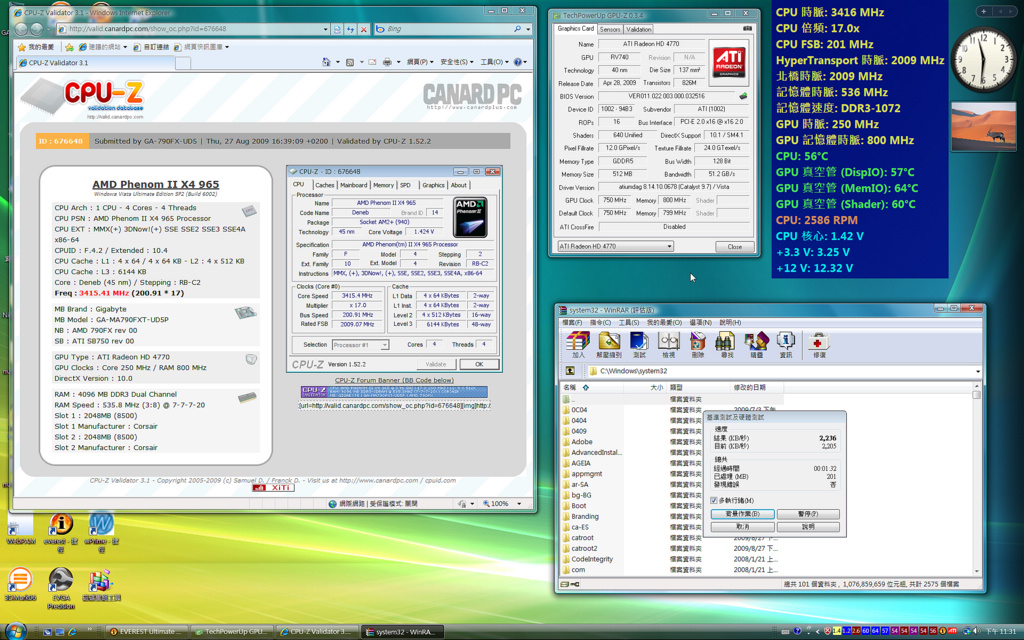Click the EVEREST Ultimate taskbar button
The width and height of the screenshot is (1024, 640).
point(146,632)
